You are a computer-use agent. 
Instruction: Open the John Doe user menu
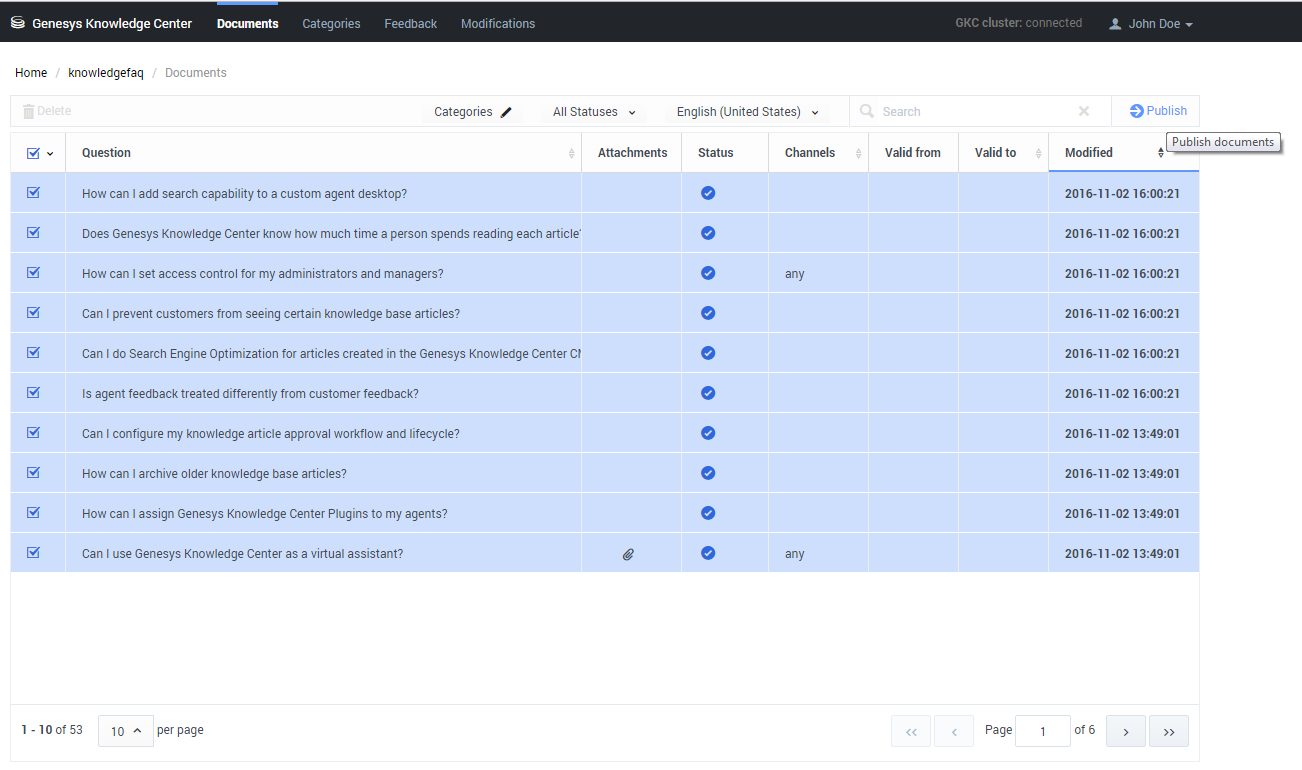click(x=1151, y=24)
